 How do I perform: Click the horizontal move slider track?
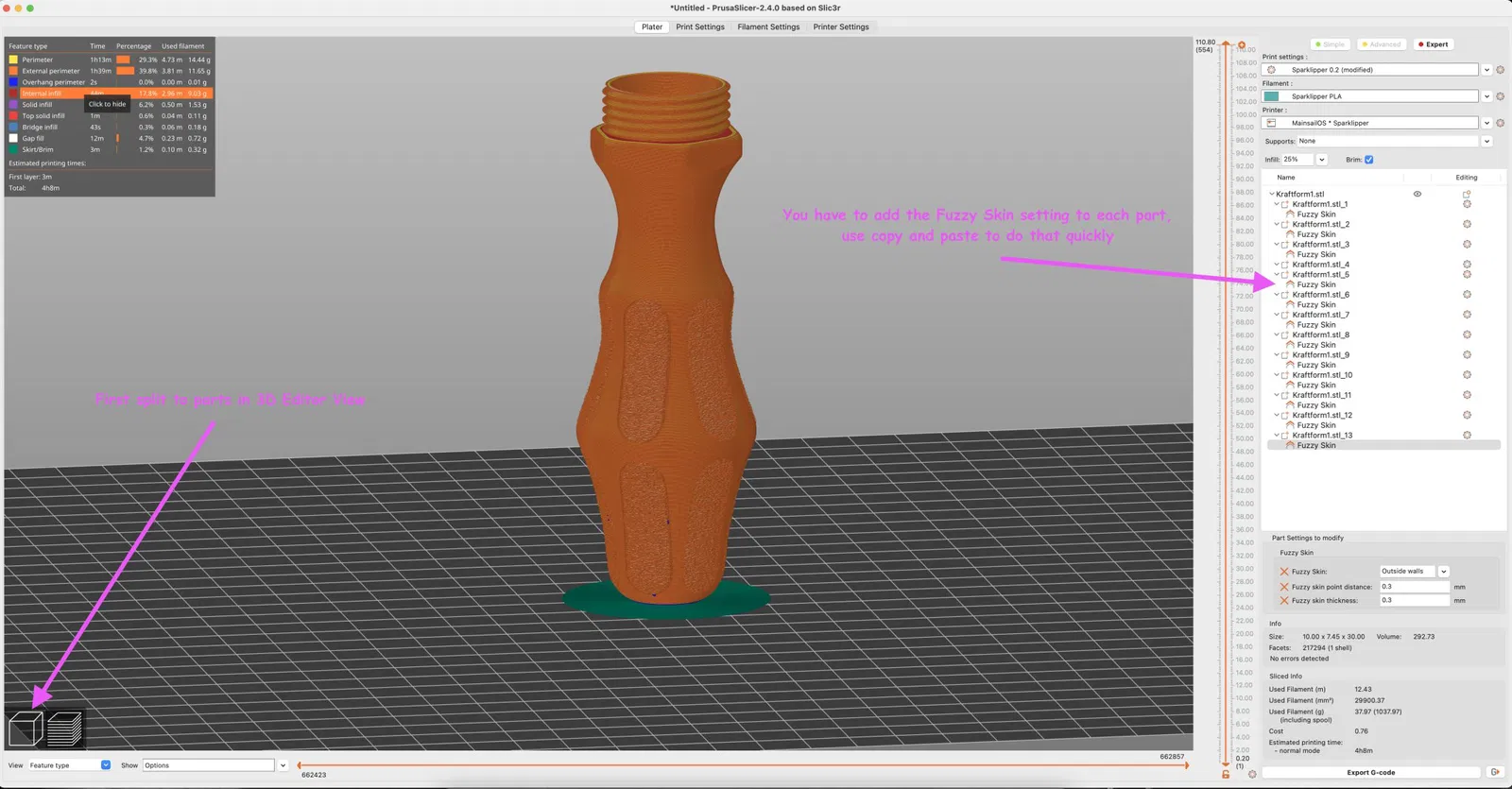click(743, 765)
